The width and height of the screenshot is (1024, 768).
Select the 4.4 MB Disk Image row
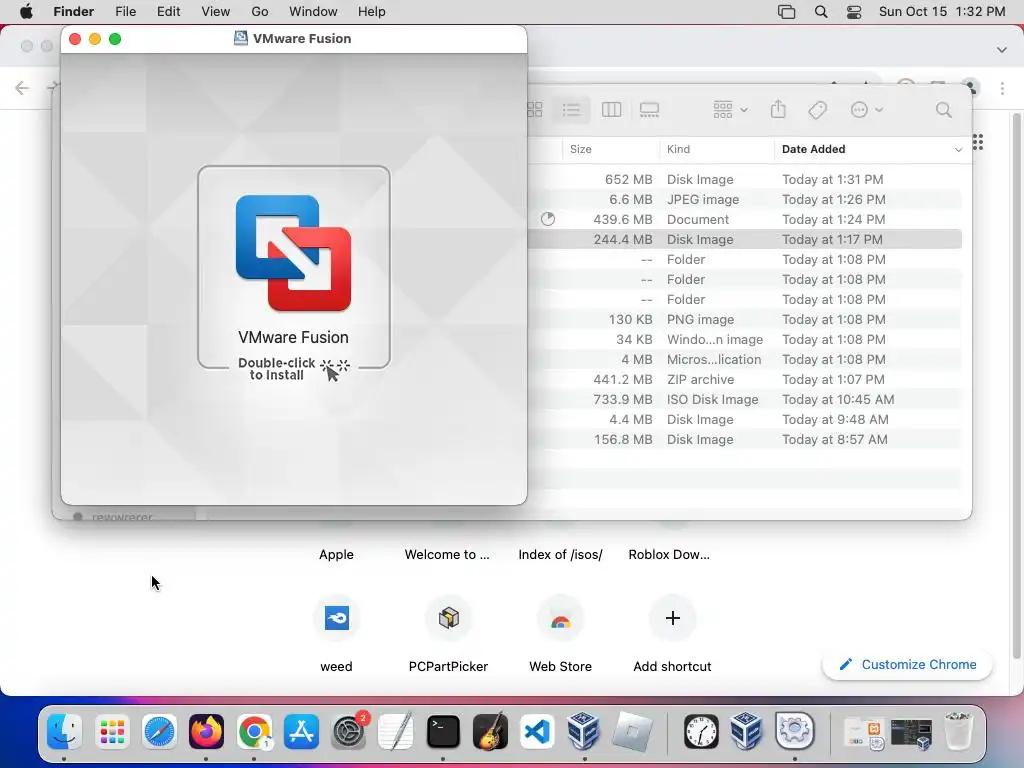click(744, 419)
